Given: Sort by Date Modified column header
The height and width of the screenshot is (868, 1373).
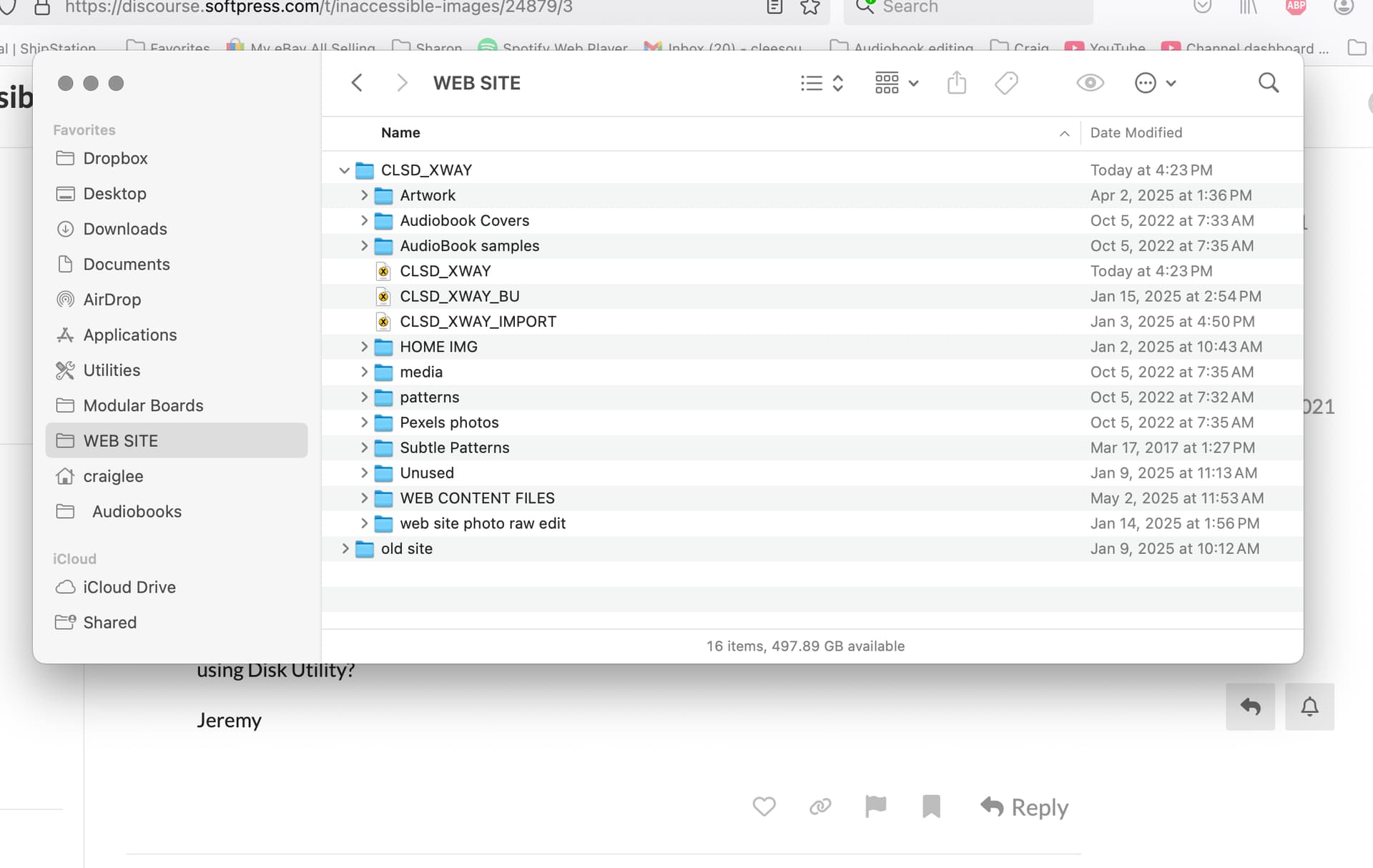Looking at the screenshot, I should tap(1136, 133).
